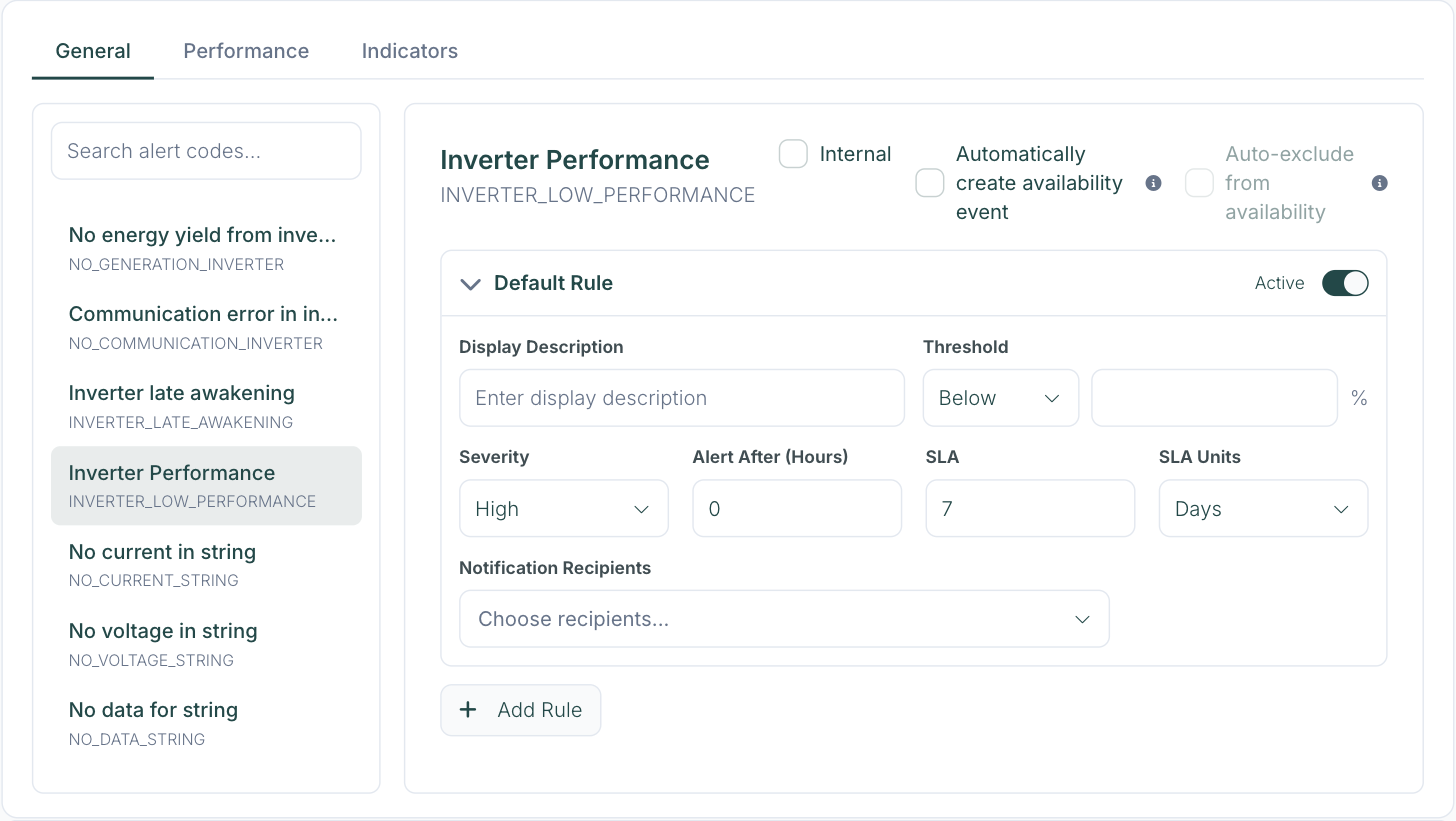Select Communication error in inverter alert
Image resolution: width=1456 pixels, height=821 pixels.
coord(206,327)
